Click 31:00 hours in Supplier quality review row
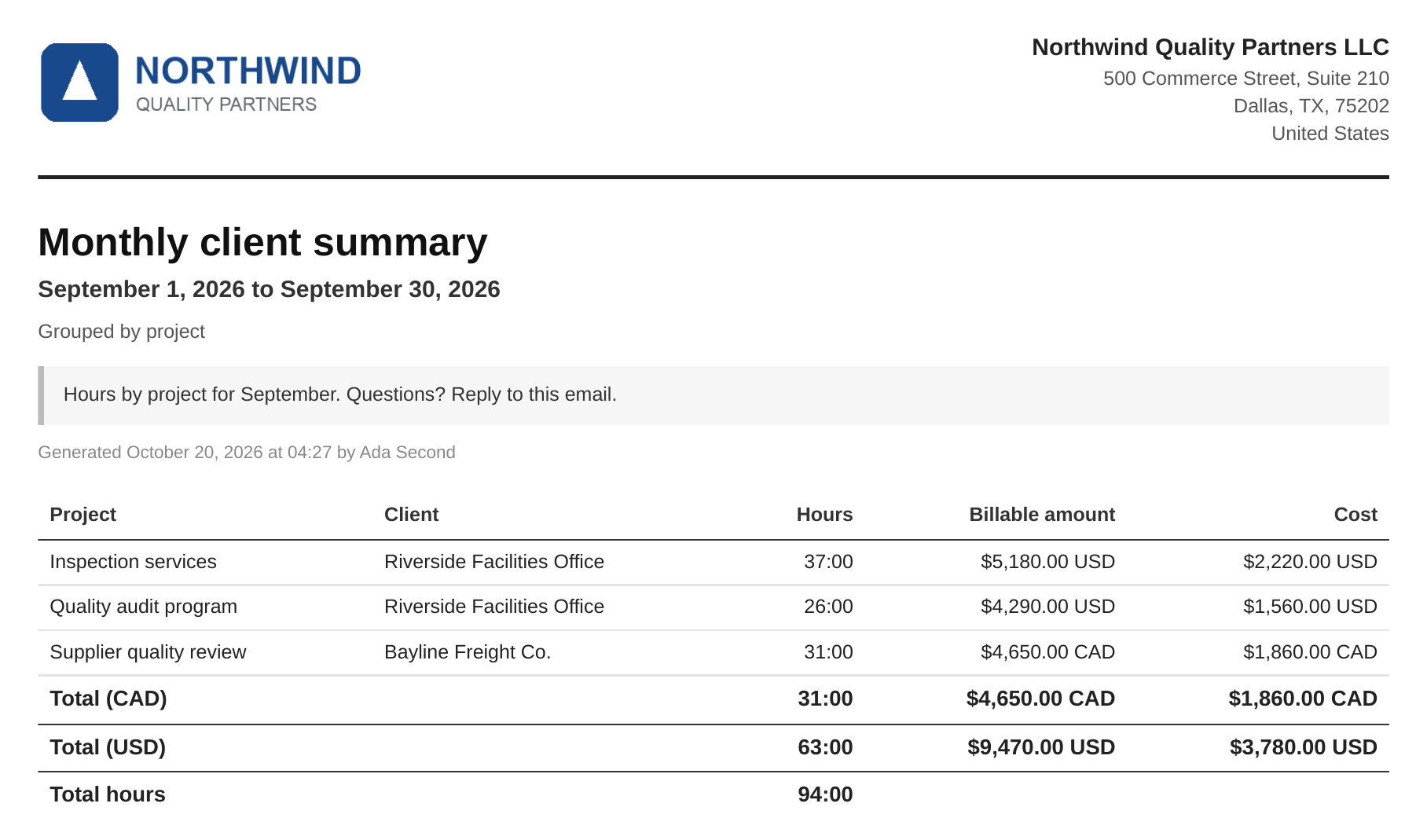1427x840 pixels. (x=828, y=652)
